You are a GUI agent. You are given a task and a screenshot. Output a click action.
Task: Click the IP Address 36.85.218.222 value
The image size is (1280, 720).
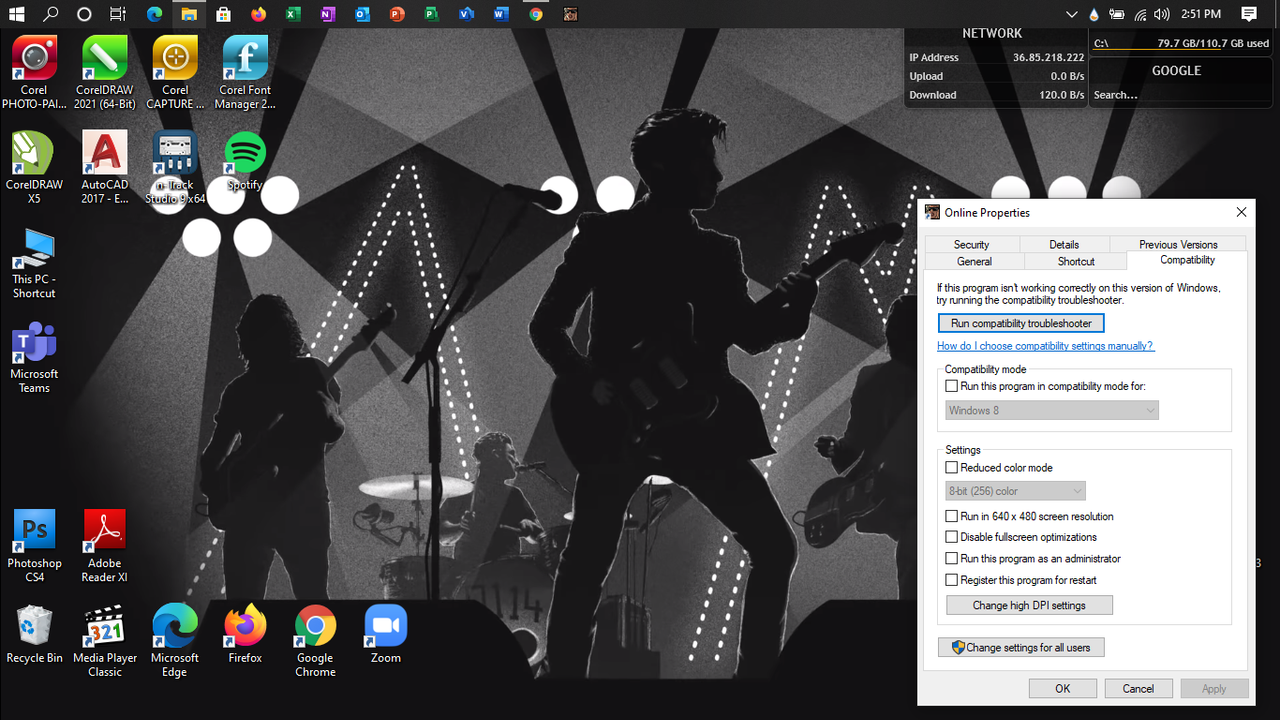point(1048,58)
